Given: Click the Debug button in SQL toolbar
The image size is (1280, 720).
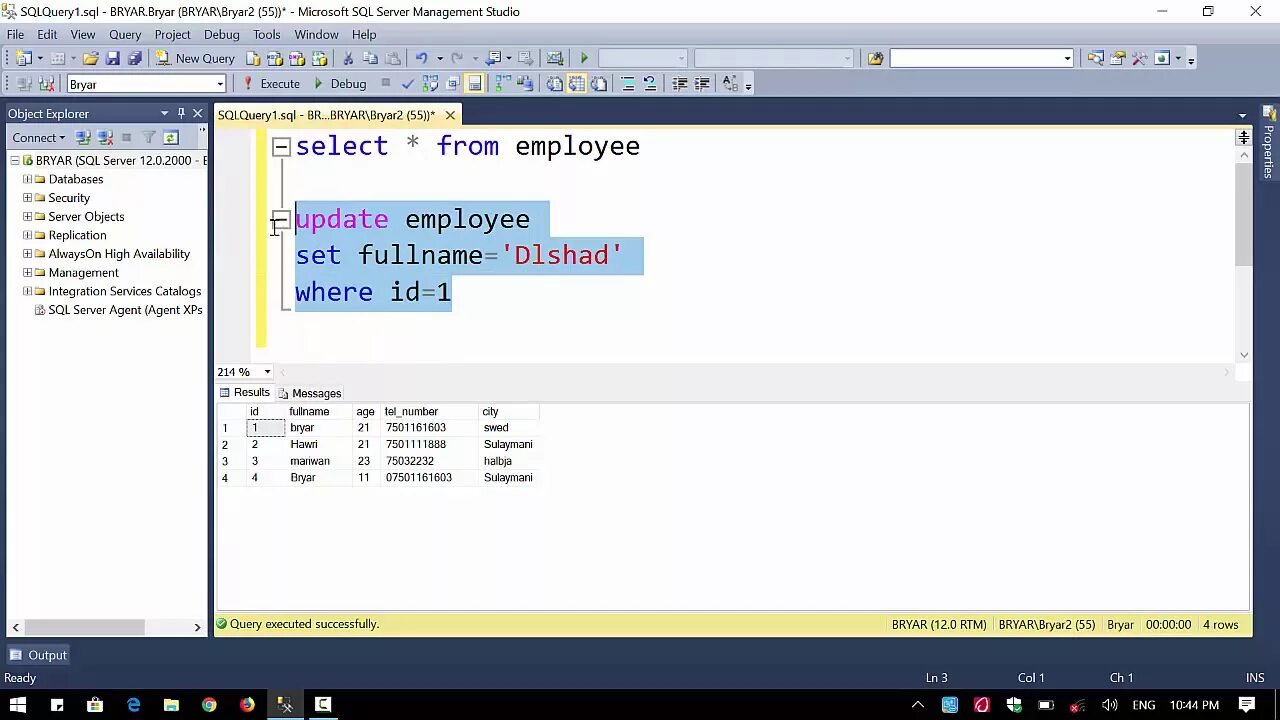Looking at the screenshot, I should point(340,84).
